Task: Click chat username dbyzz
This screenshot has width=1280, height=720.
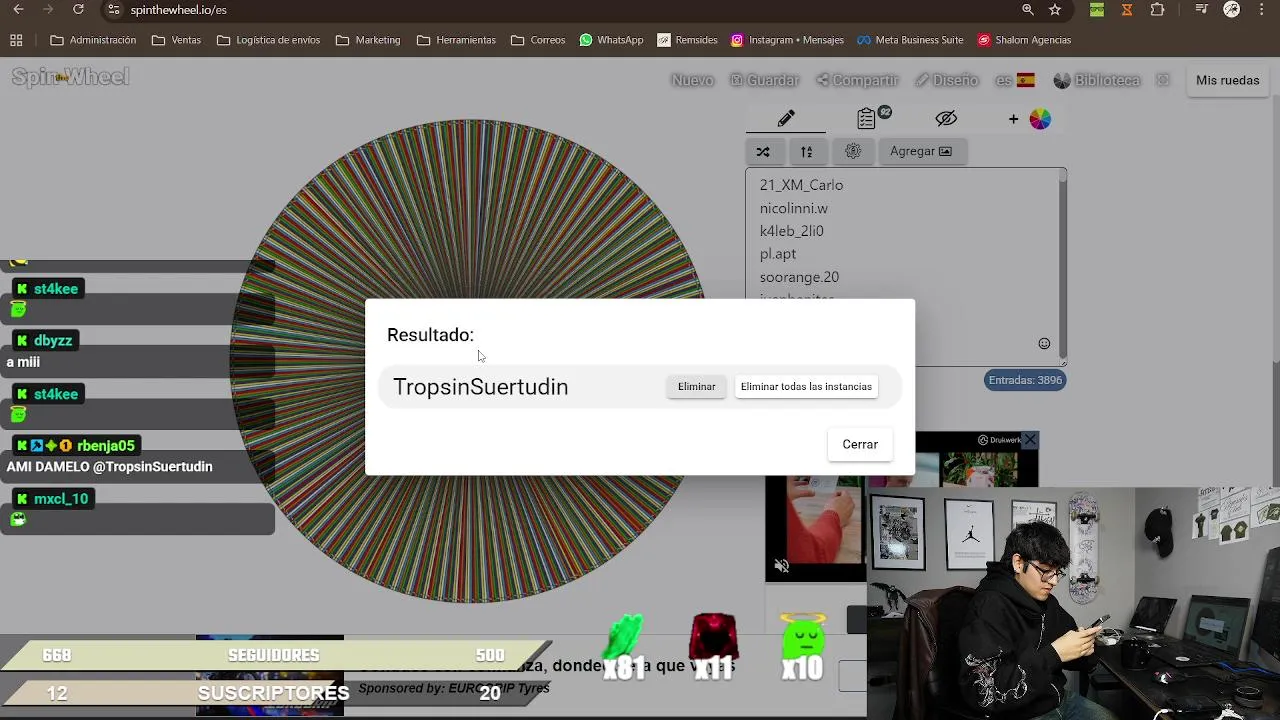Action: (53, 341)
